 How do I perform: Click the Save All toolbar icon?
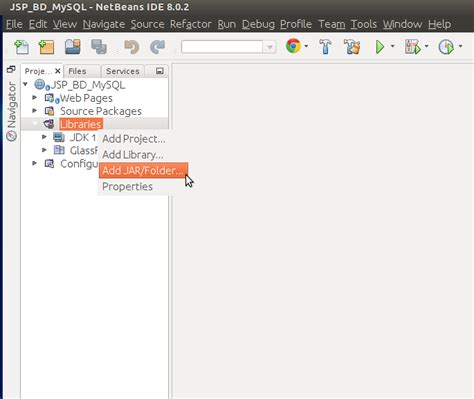99,47
